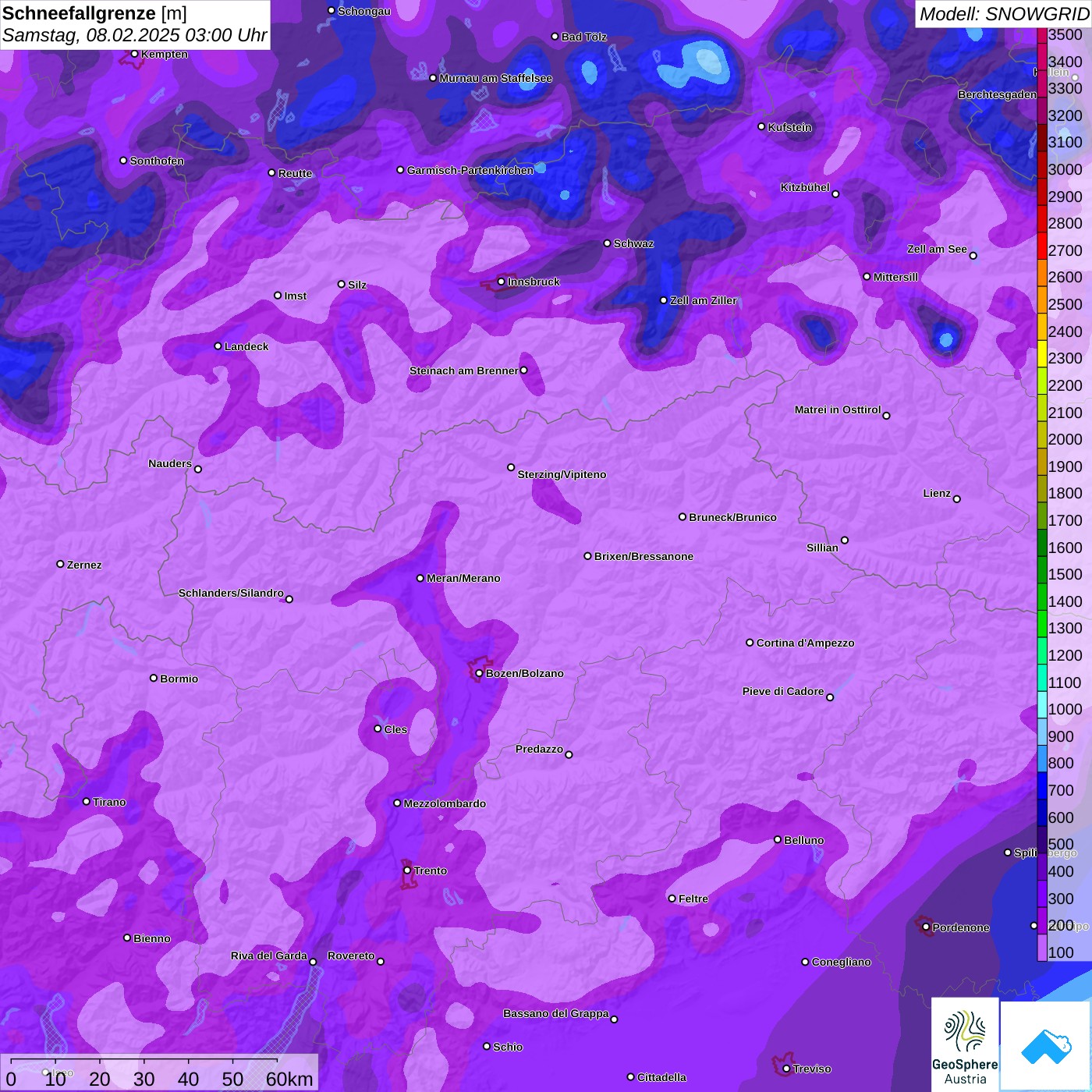Click the 'Bruneck/Brunico' label
The image size is (1092, 1092).
(x=732, y=517)
